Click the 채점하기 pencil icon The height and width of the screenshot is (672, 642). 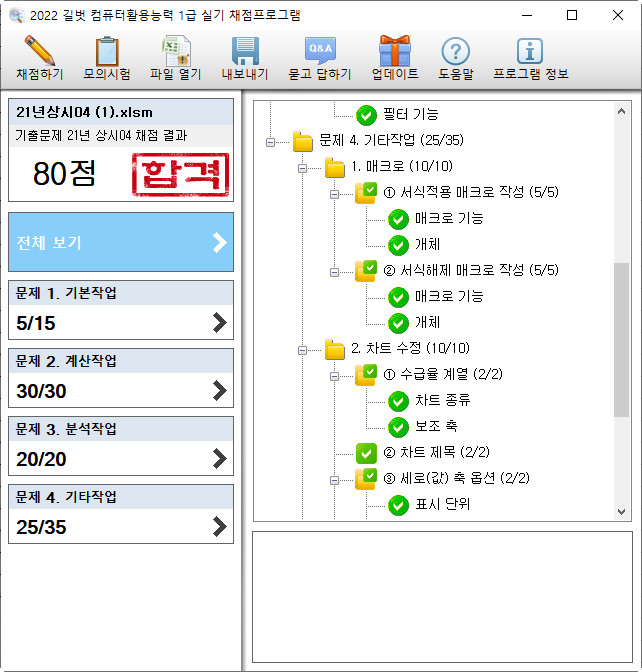point(39,51)
